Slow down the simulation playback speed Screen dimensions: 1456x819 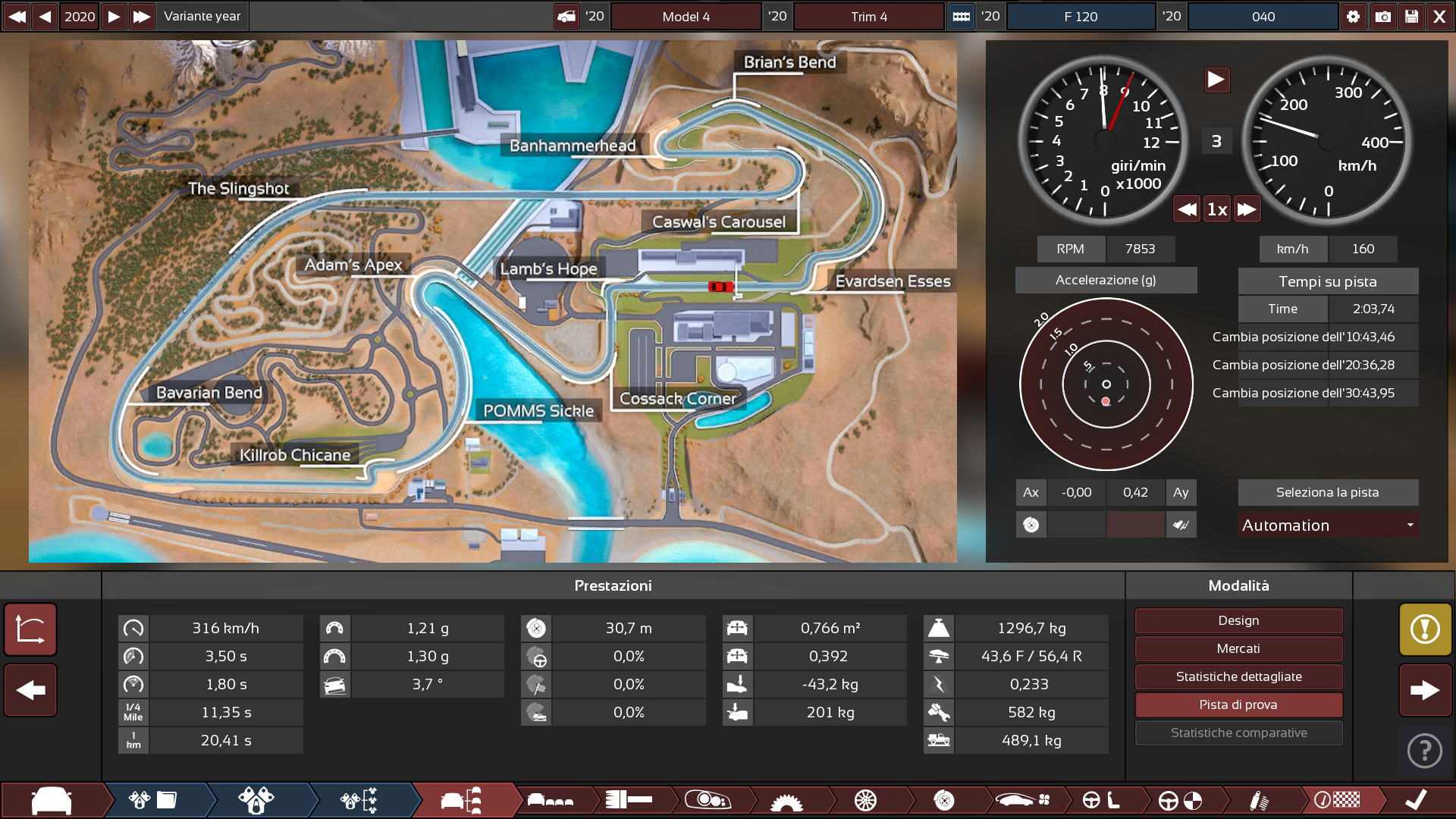pyautogui.click(x=1188, y=209)
